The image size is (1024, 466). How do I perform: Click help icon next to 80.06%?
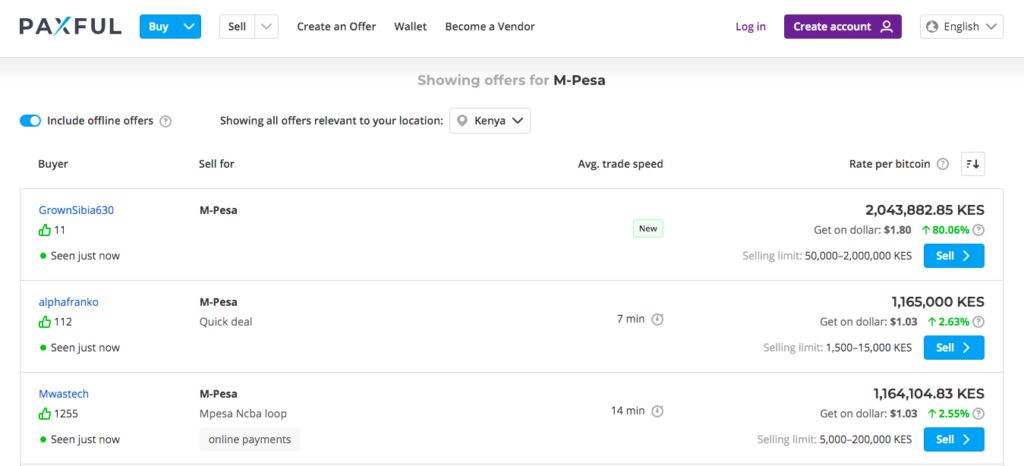pos(978,230)
